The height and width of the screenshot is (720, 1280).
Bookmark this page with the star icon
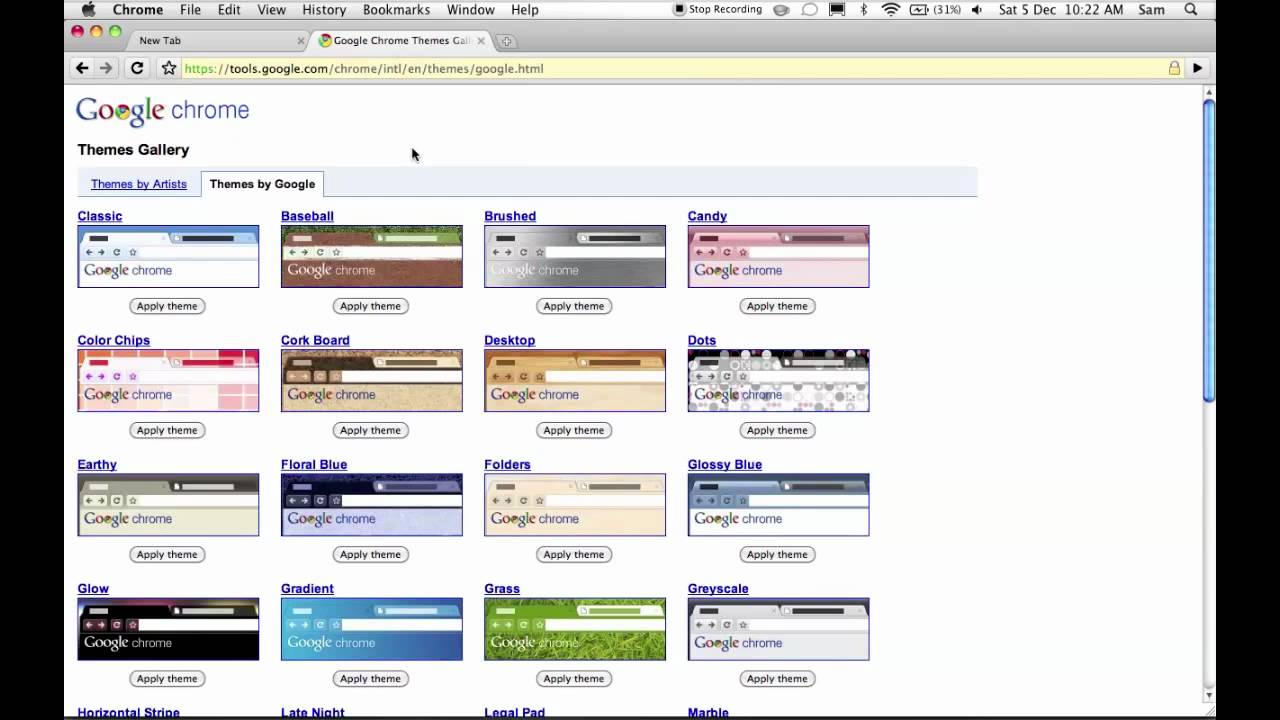click(169, 68)
